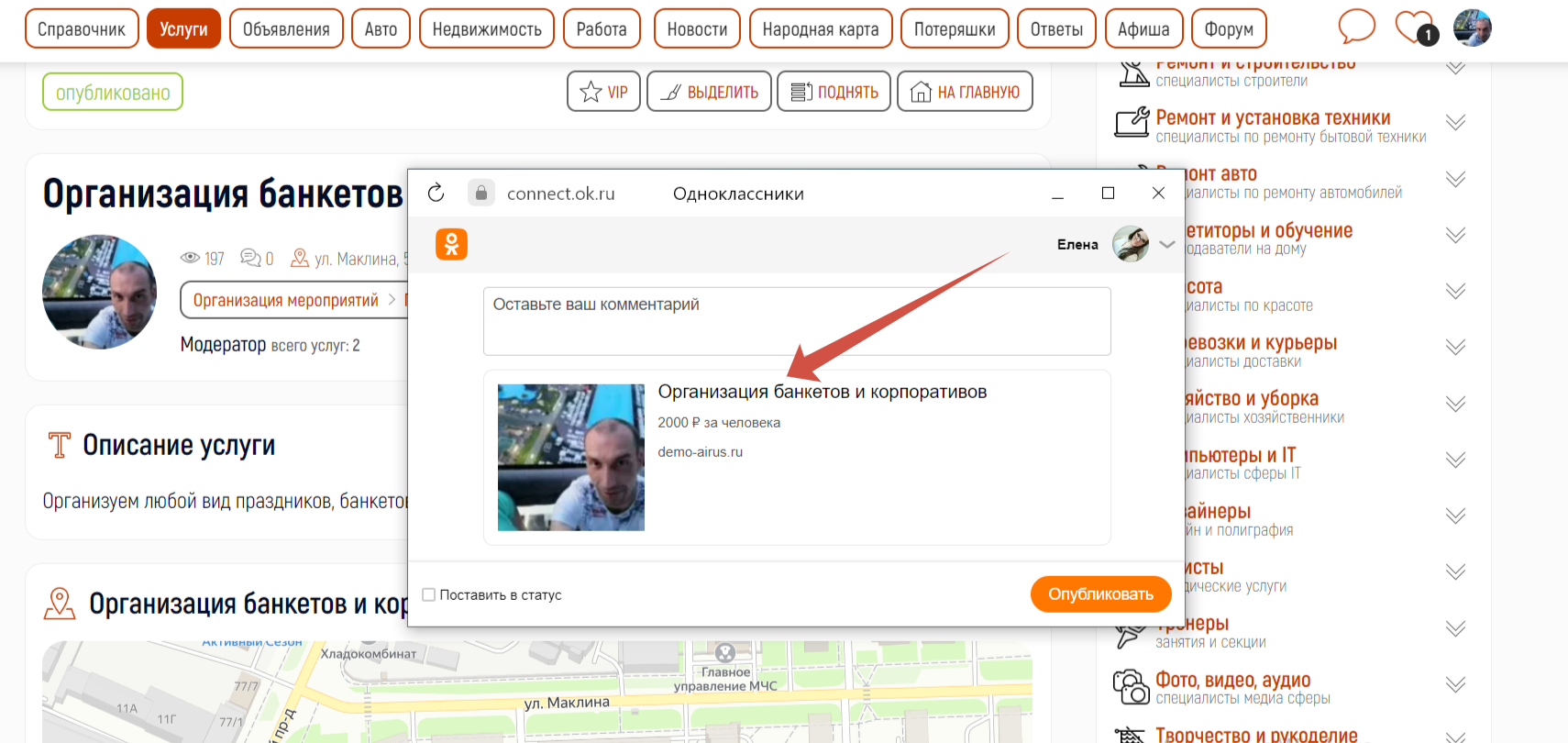The width and height of the screenshot is (1568, 743).
Task: Open favorites heart icon with badge
Action: pos(1413,27)
